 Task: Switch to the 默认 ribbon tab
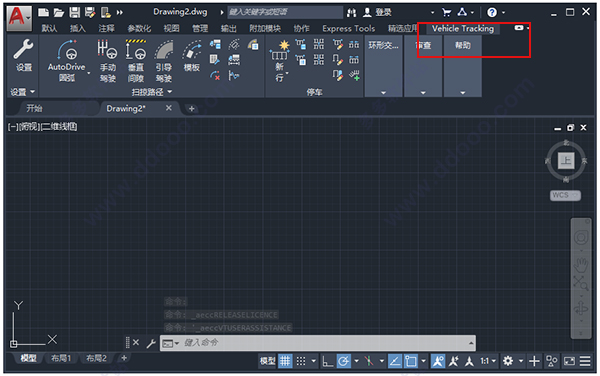pyautogui.click(x=49, y=28)
